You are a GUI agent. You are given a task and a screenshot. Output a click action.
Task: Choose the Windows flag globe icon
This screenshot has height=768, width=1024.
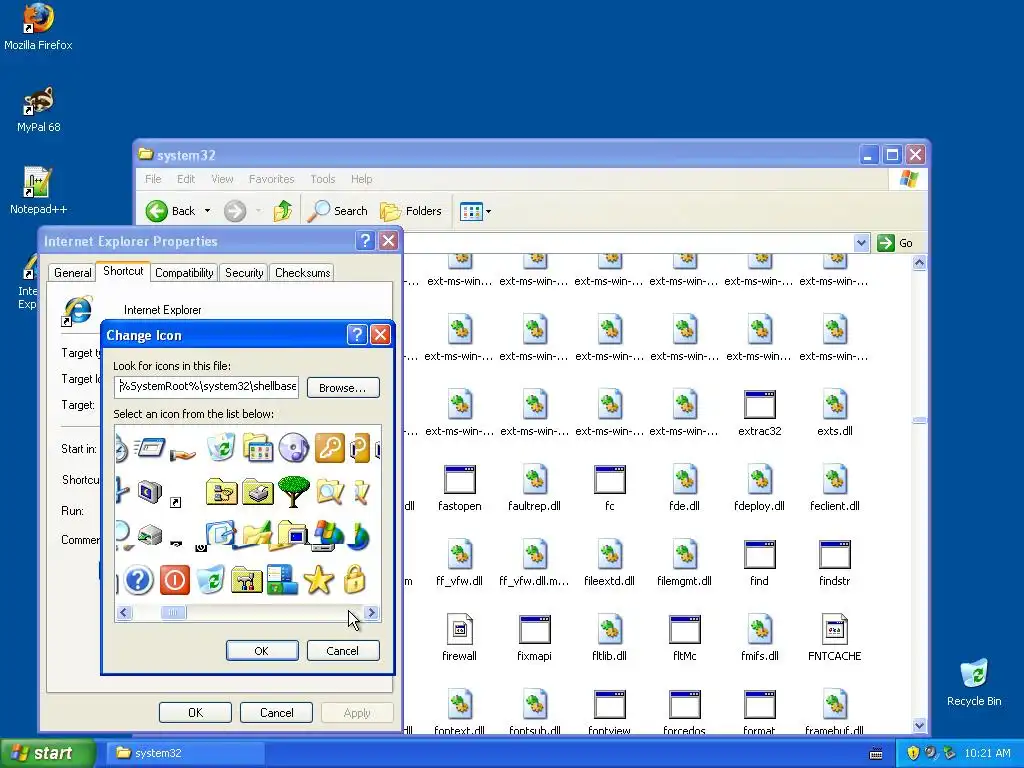click(x=328, y=536)
